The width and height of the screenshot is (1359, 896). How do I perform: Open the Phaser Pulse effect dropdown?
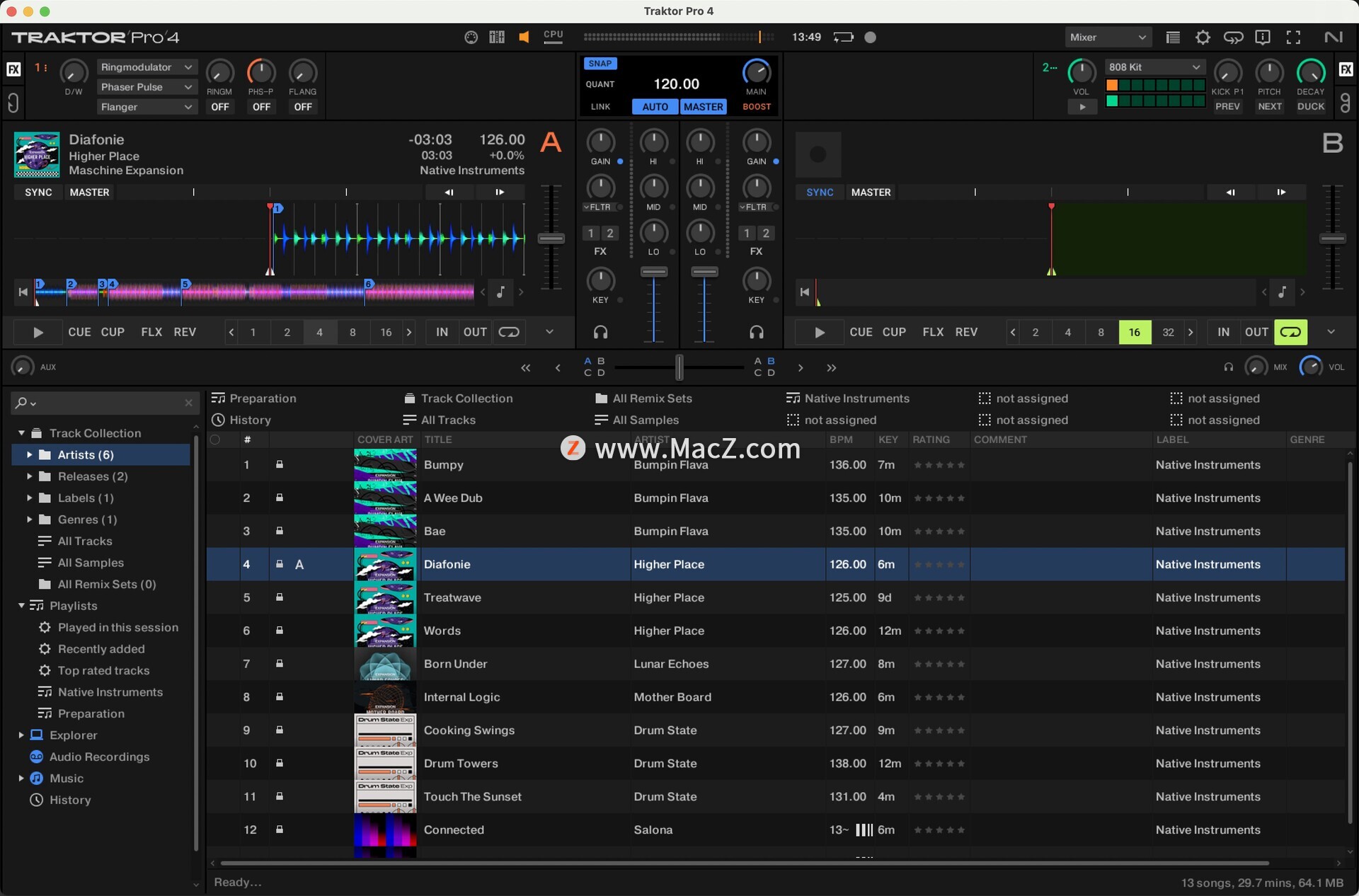(x=146, y=87)
